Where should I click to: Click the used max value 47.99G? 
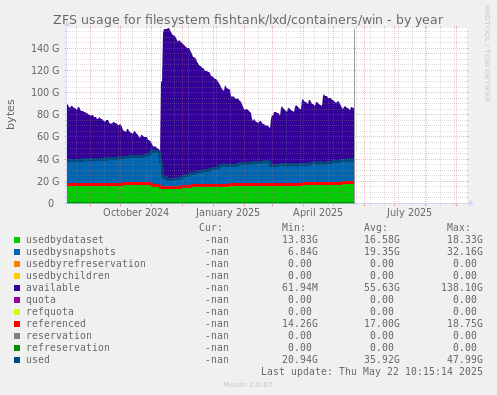(465, 360)
